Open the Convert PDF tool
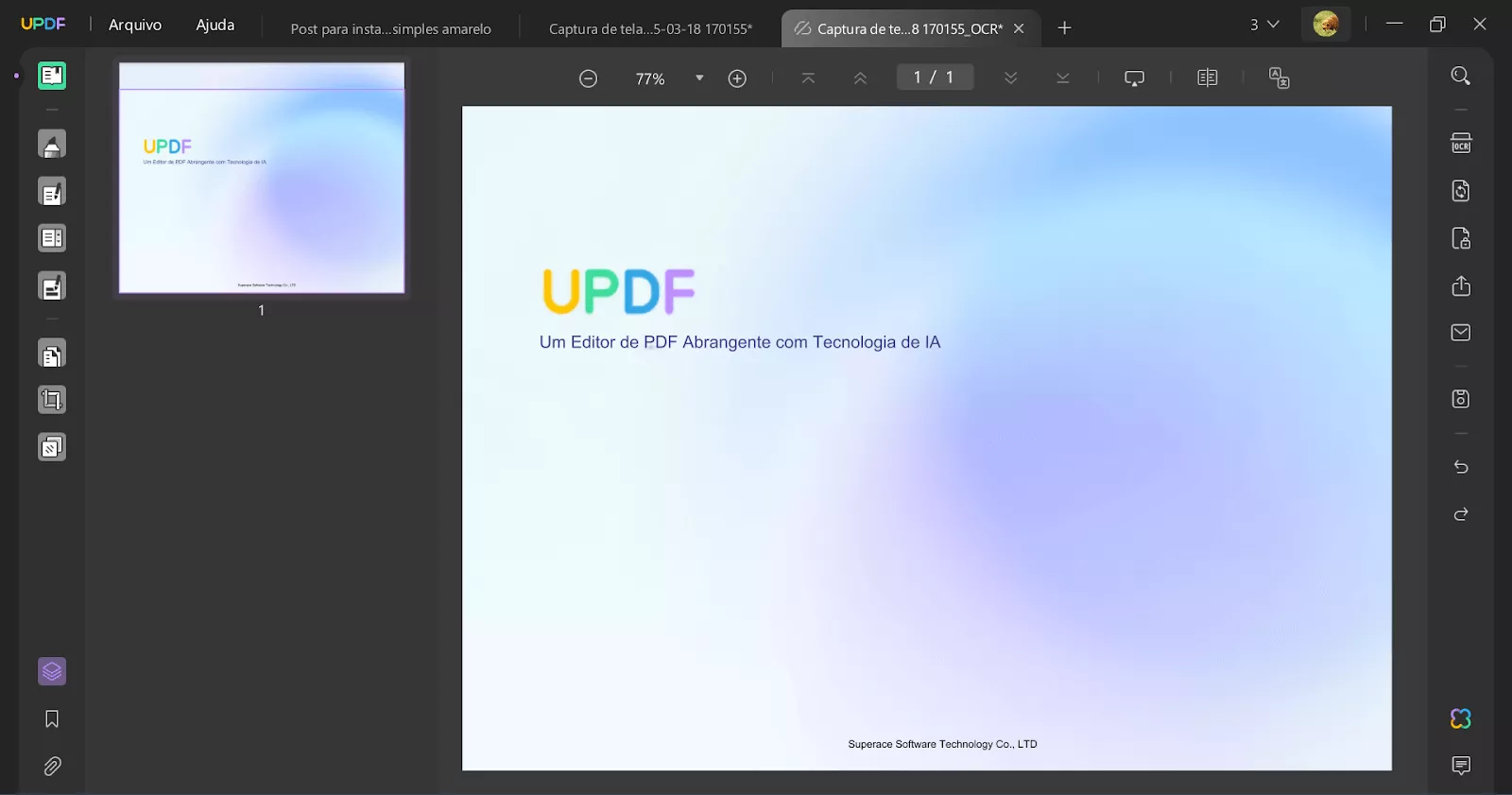Screen dimensions: 1512x795 click(1461, 191)
